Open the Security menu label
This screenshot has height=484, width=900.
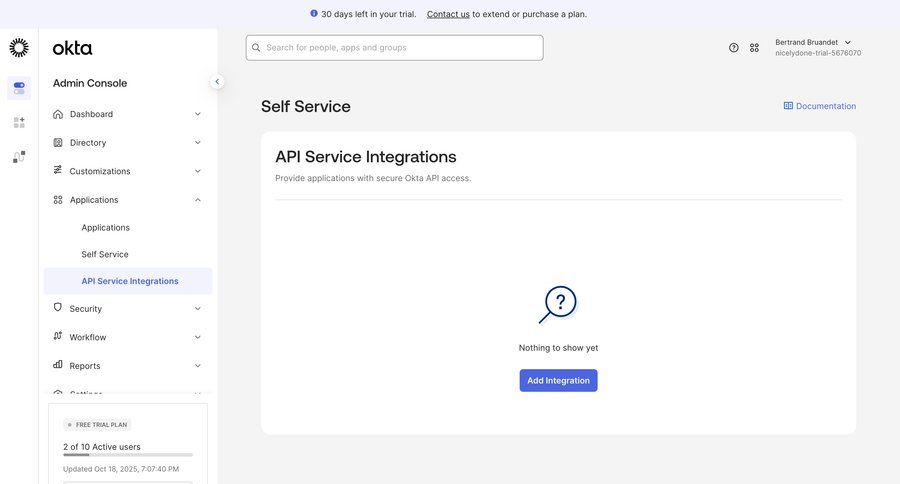click(x=86, y=309)
